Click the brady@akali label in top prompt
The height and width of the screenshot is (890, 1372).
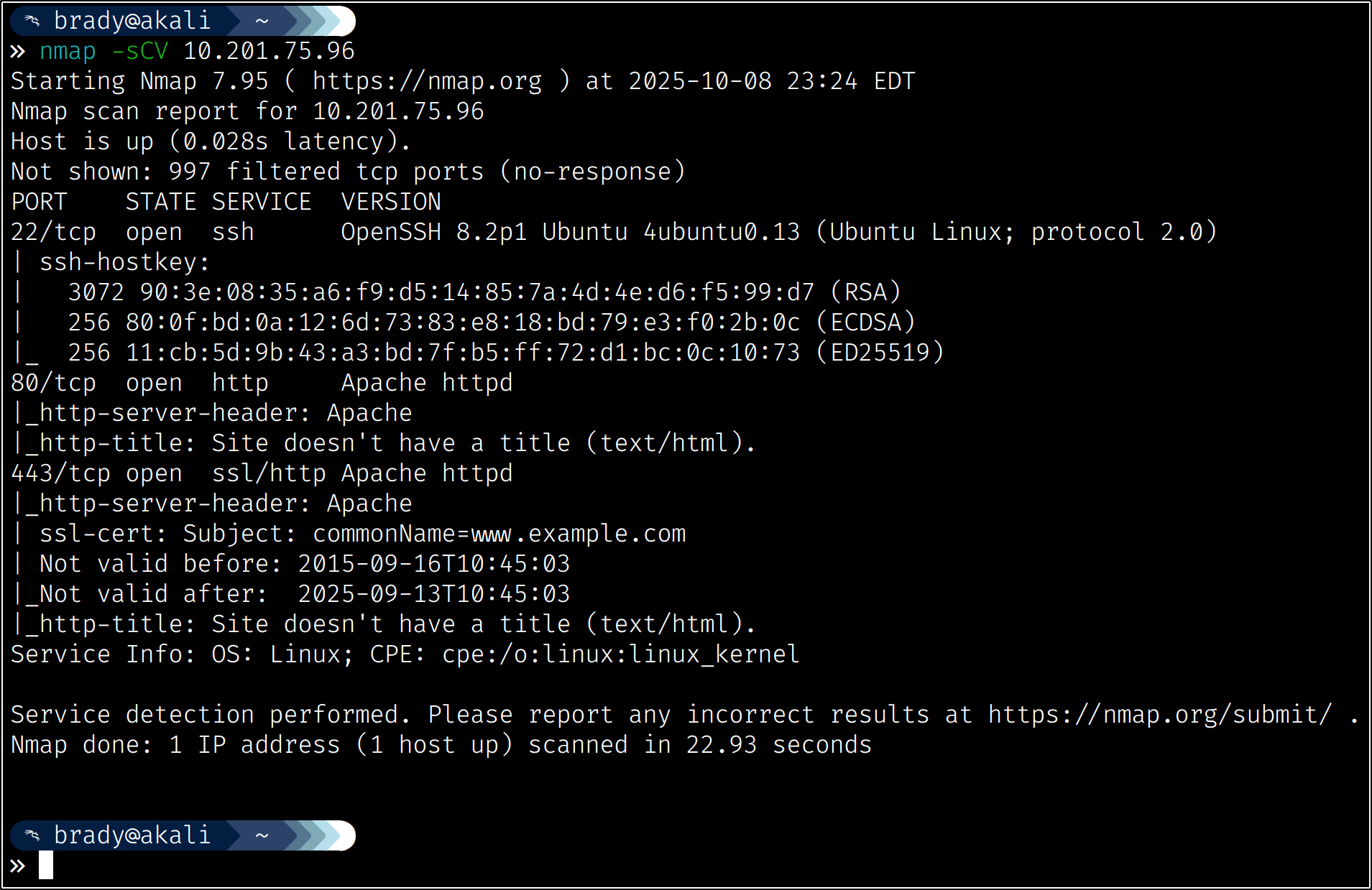click(132, 21)
